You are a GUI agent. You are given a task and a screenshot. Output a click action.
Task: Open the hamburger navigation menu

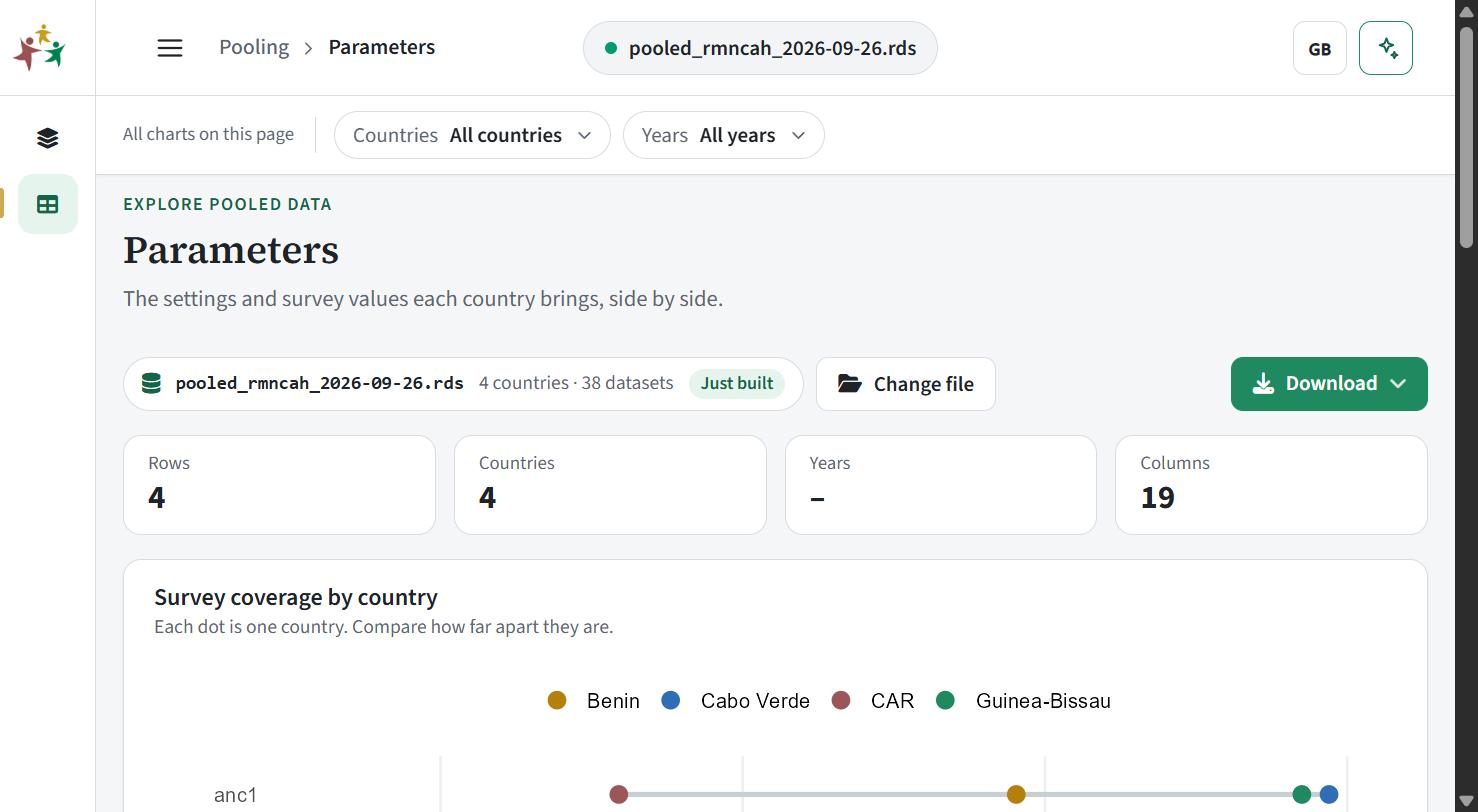coord(170,48)
